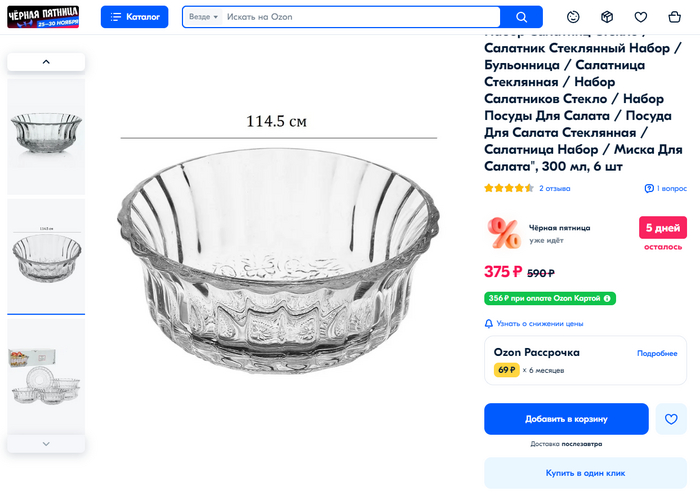Open the profile smiley face icon
The height and width of the screenshot is (495, 700).
[573, 17]
